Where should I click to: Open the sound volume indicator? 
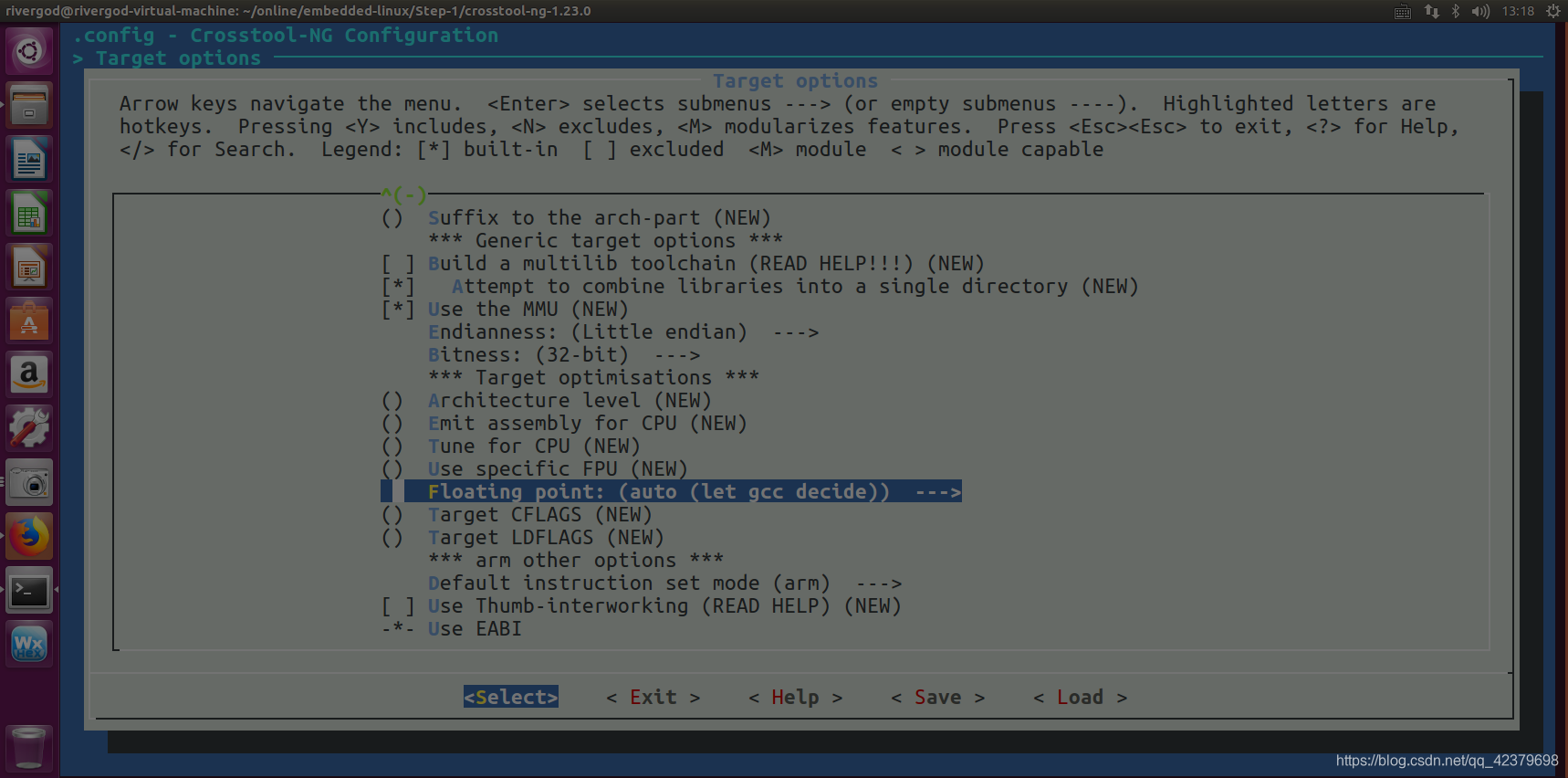pos(1480,11)
